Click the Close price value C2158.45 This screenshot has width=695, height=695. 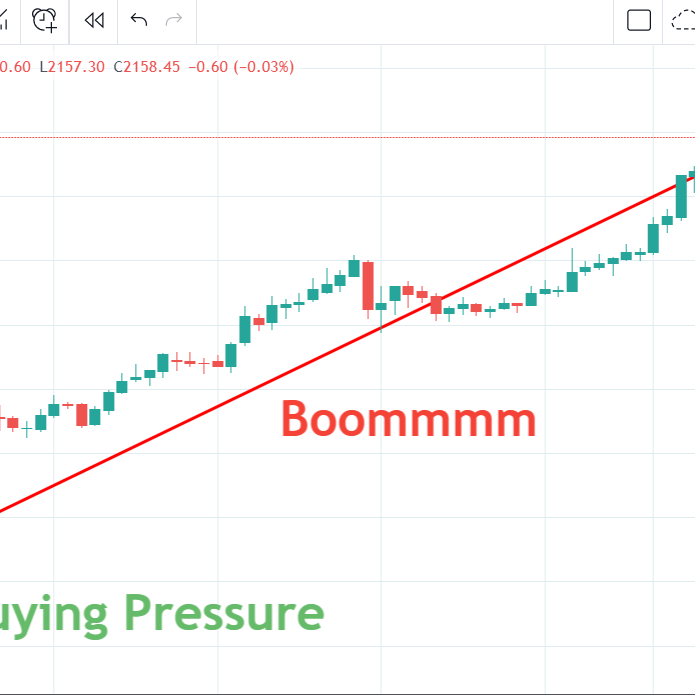pos(146,67)
